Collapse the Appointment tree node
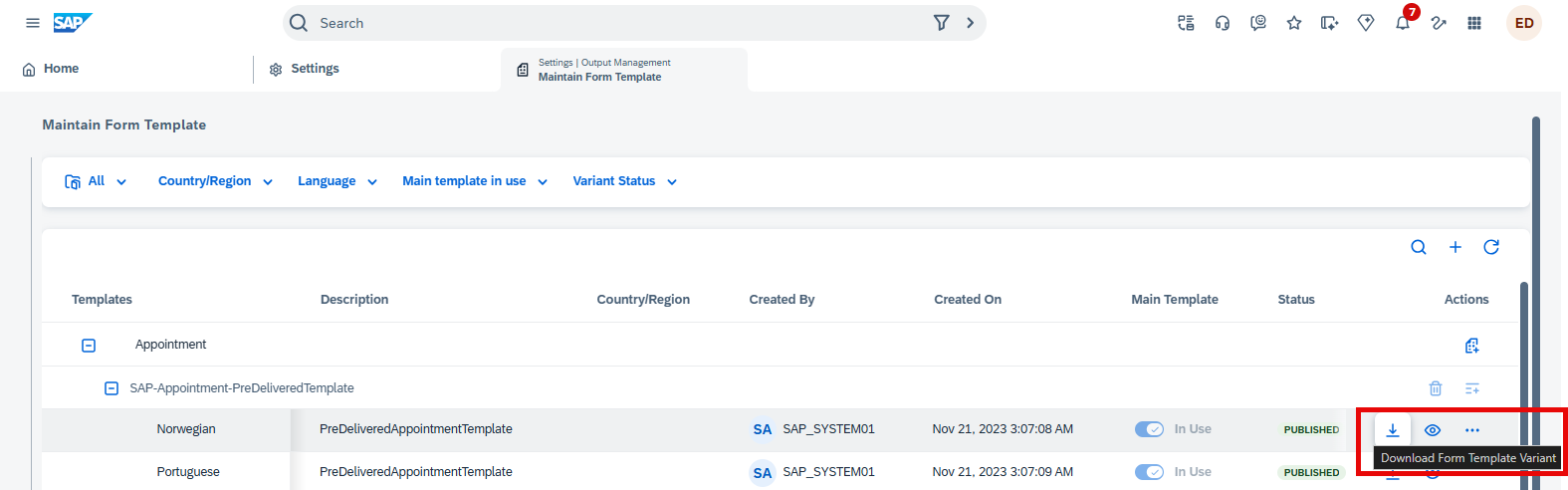The image size is (1568, 490). tap(89, 346)
